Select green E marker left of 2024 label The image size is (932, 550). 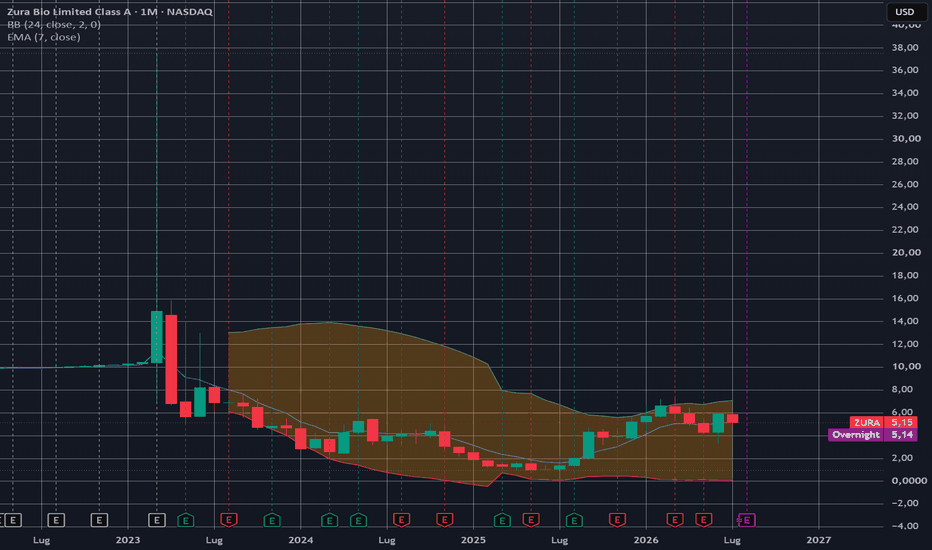(x=272, y=520)
